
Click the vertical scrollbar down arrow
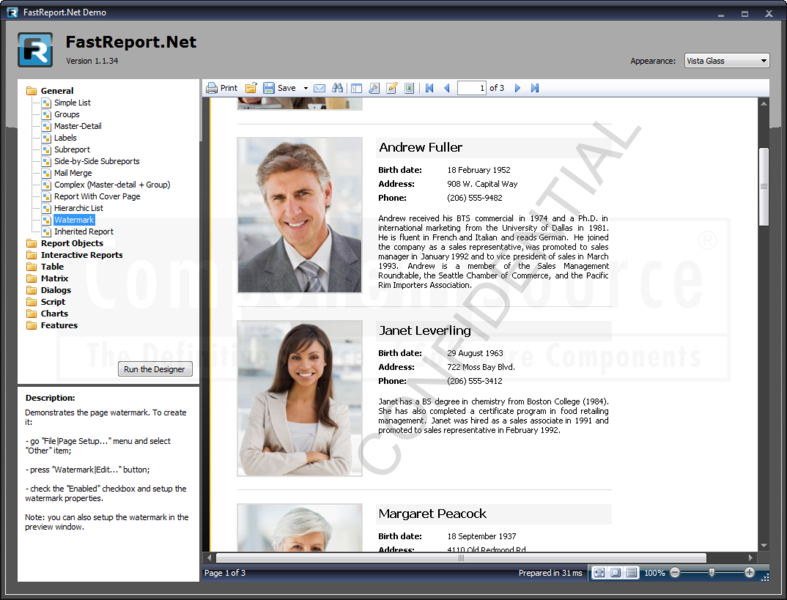point(764,546)
